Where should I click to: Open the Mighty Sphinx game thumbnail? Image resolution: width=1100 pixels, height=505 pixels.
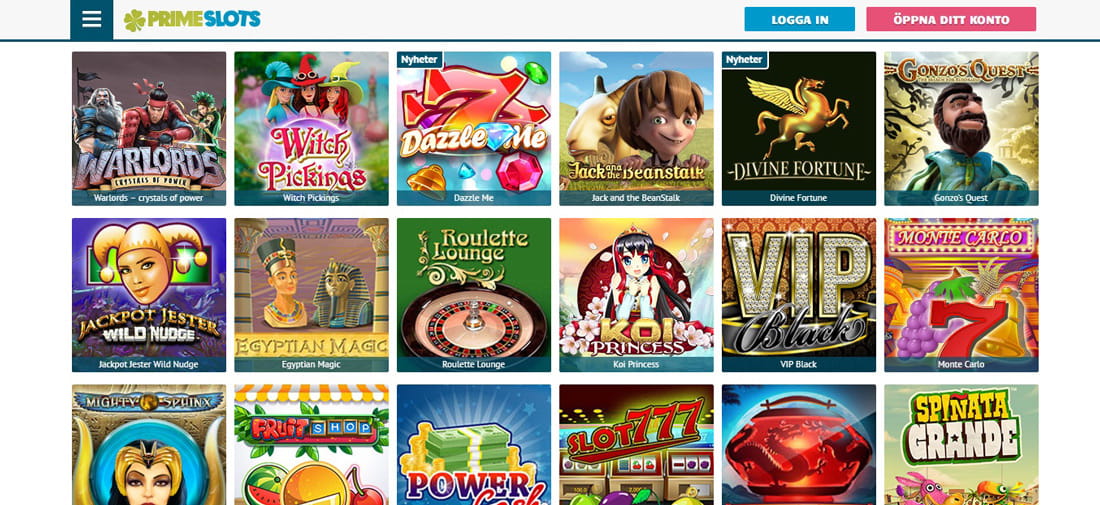(149, 445)
